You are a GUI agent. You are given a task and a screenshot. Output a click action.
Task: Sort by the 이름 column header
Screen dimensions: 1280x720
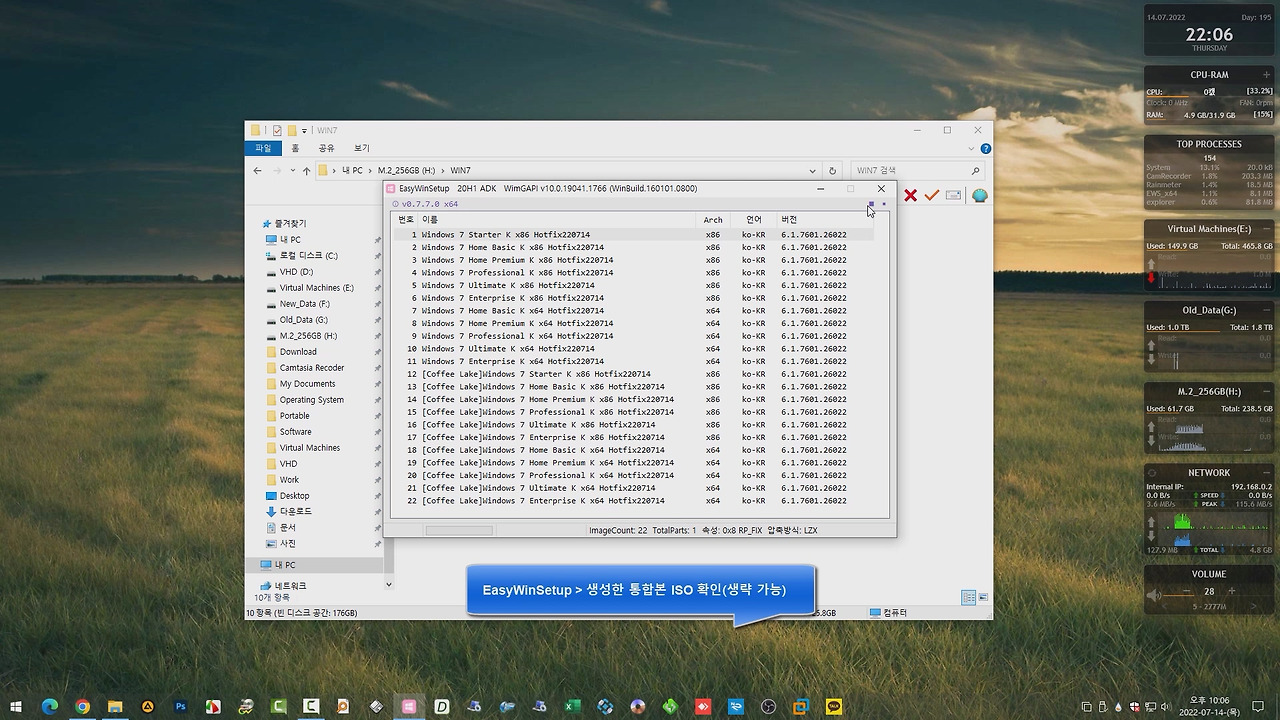coord(556,219)
